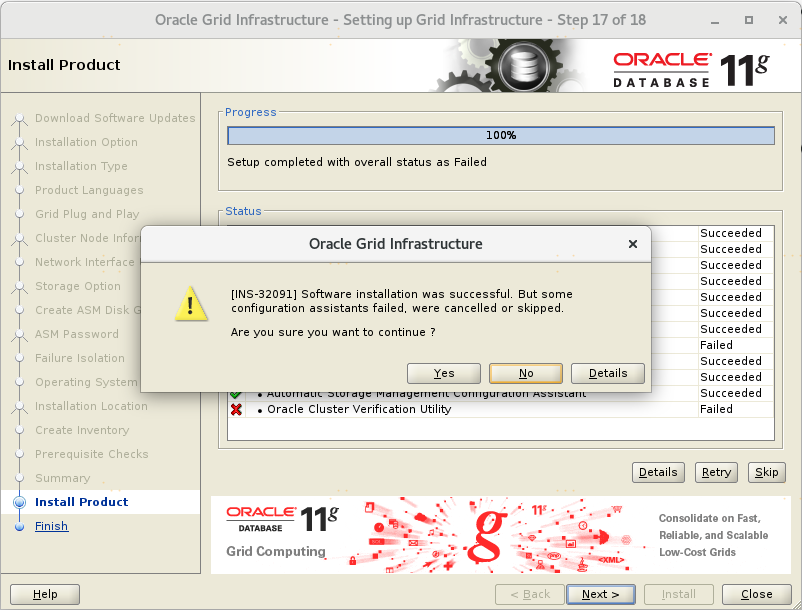Click the Finish link in sidebar
The width and height of the screenshot is (802, 610).
52,526
